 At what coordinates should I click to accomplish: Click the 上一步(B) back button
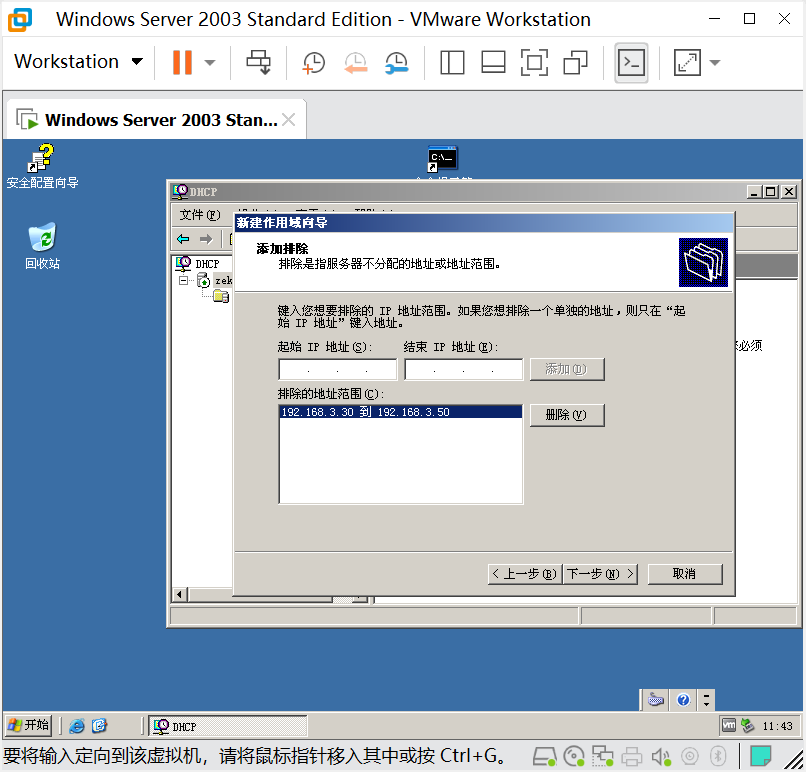pyautogui.click(x=525, y=574)
